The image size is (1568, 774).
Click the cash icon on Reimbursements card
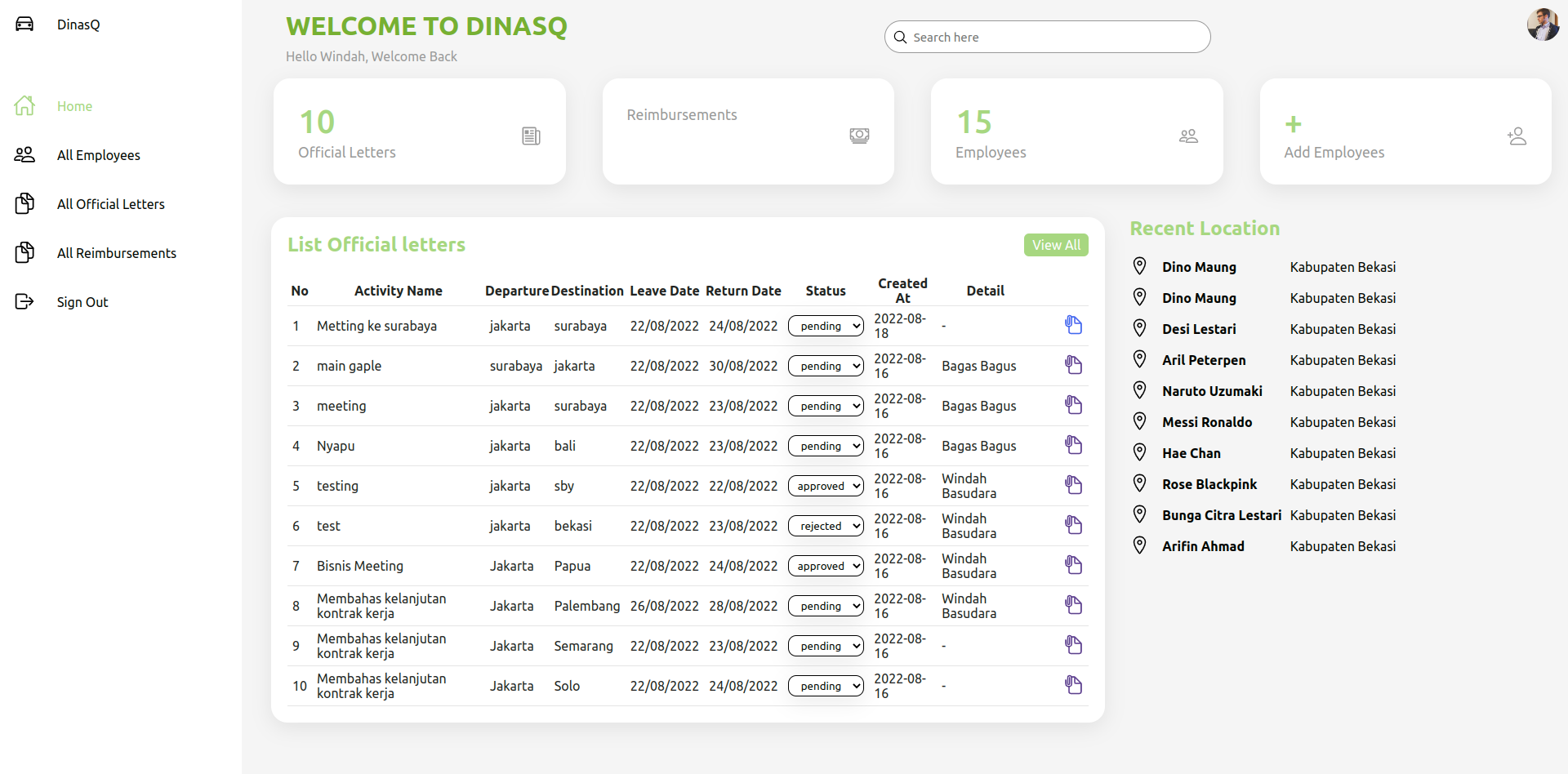click(x=859, y=136)
